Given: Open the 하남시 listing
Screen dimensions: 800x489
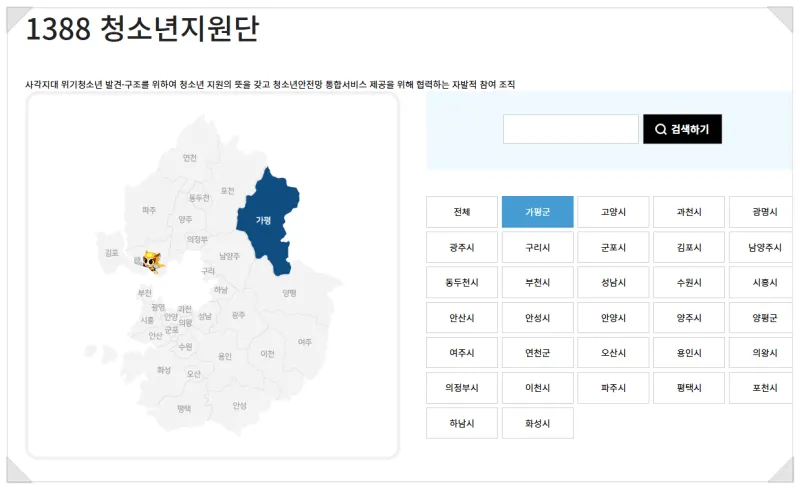Looking at the screenshot, I should click(x=461, y=423).
